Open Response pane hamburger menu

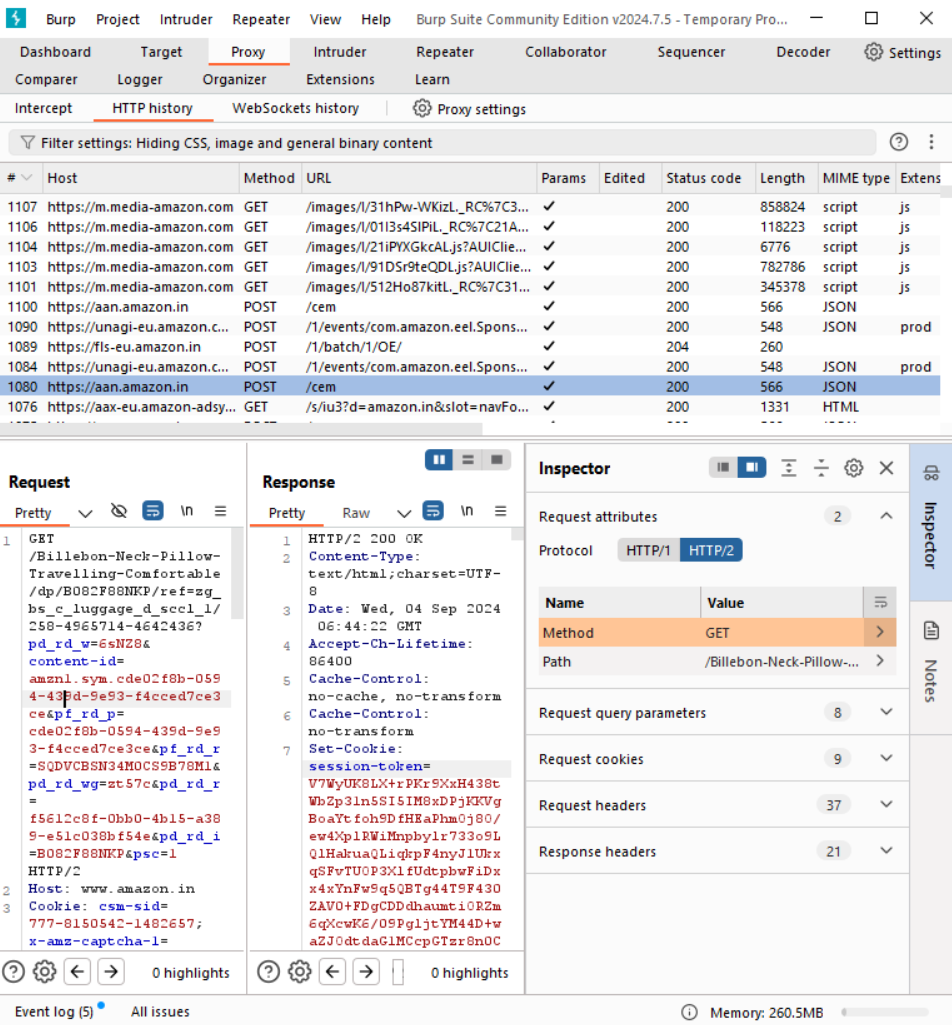pos(500,511)
